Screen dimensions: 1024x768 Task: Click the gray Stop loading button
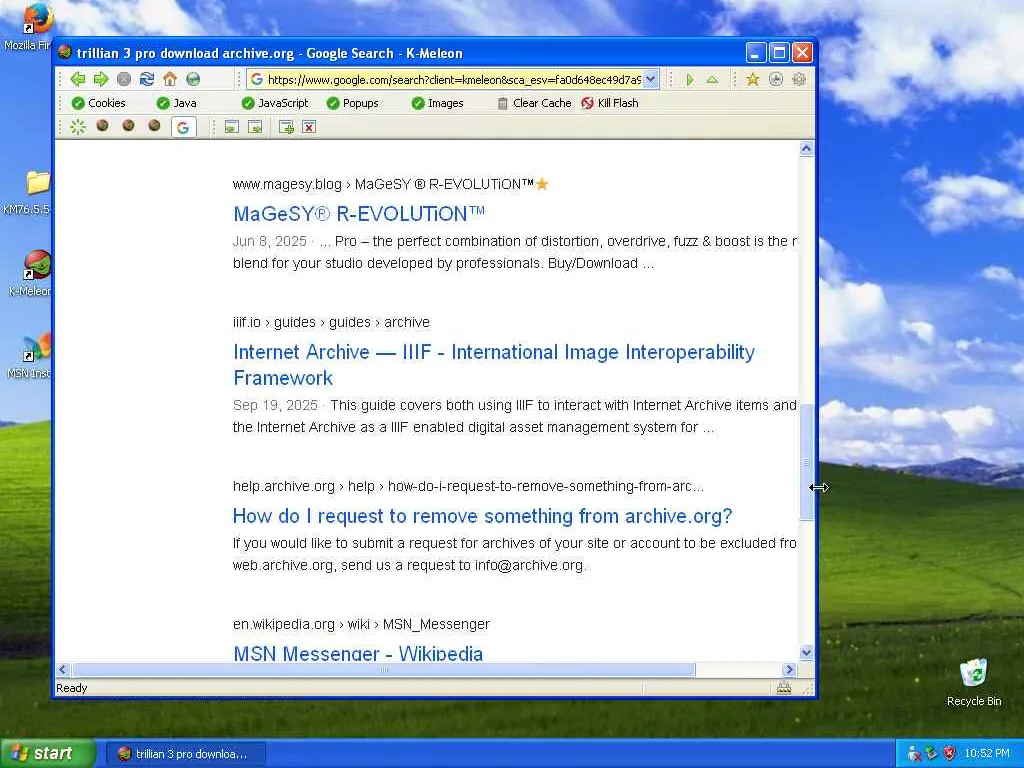123,79
